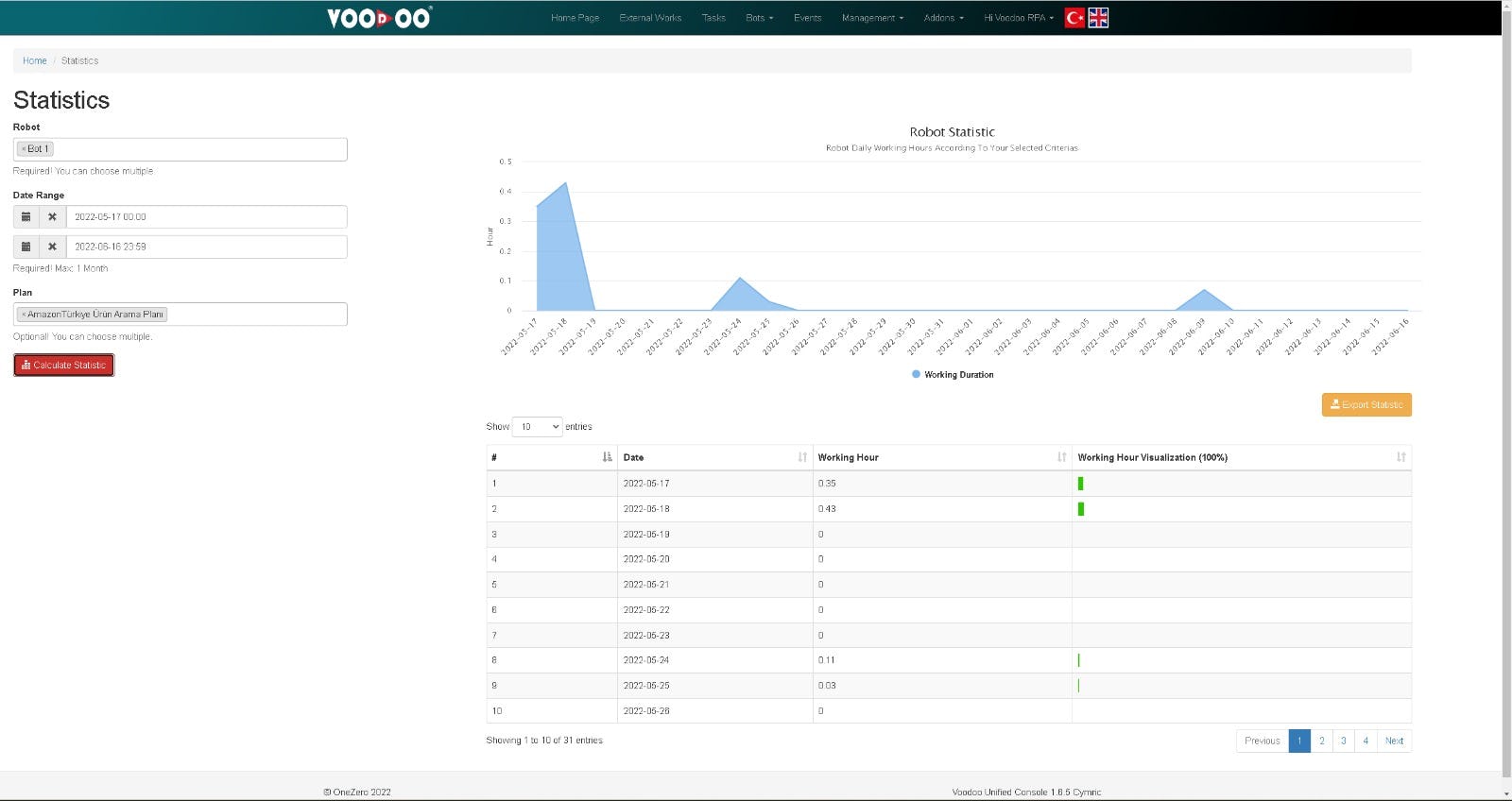Viewport: 1512px width, 801px height.
Task: Switch language with Turkish flag icon
Action: [1074, 18]
